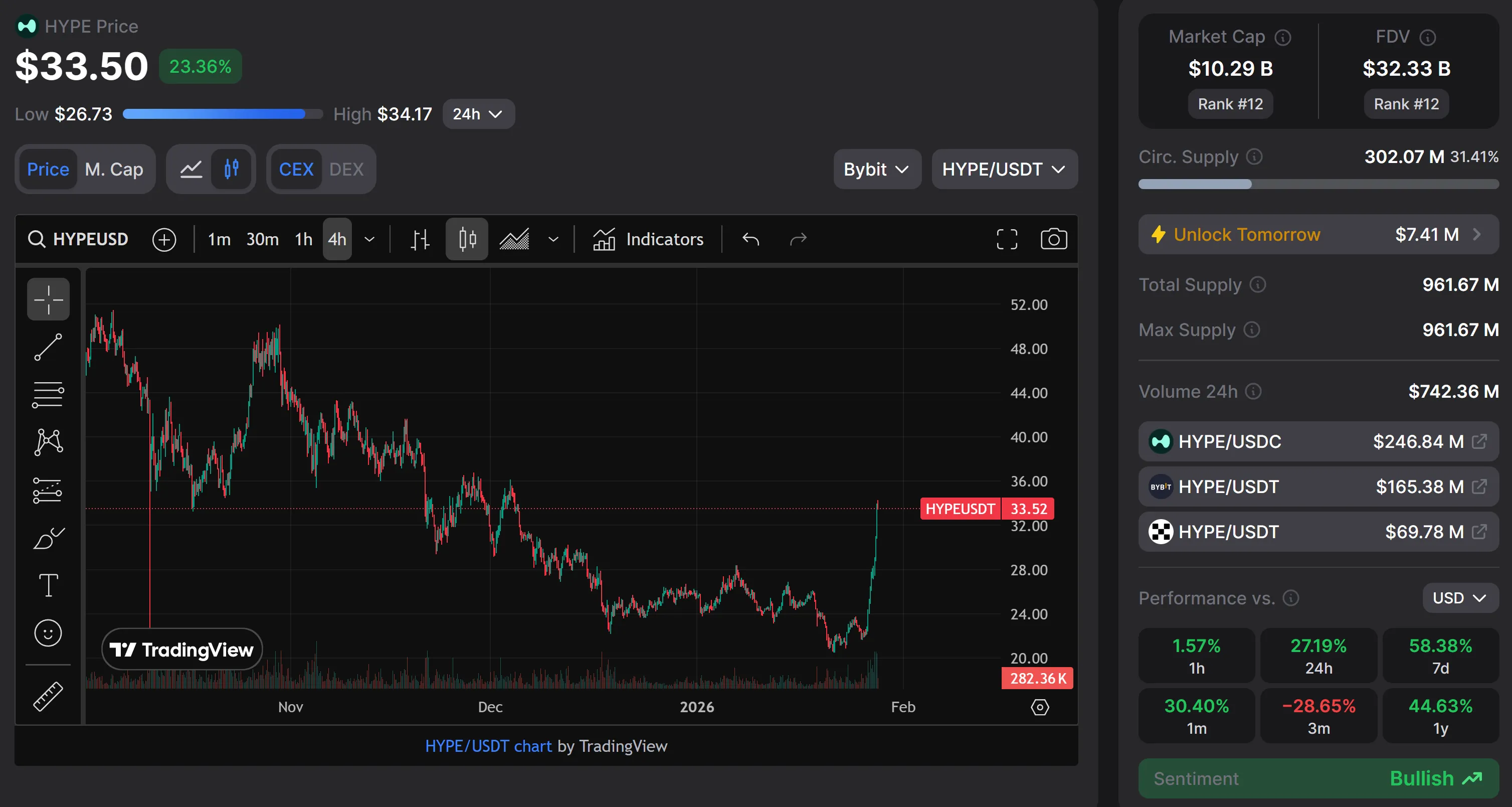Viewport: 1512px width, 807px height.
Task: Select the 1h chart timeframe
Action: [x=303, y=239]
